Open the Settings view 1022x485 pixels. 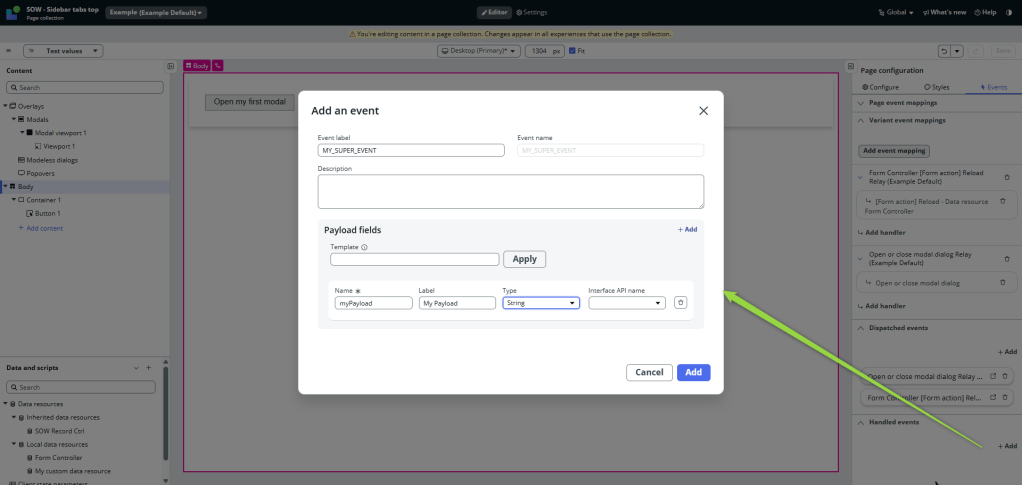click(x=532, y=12)
